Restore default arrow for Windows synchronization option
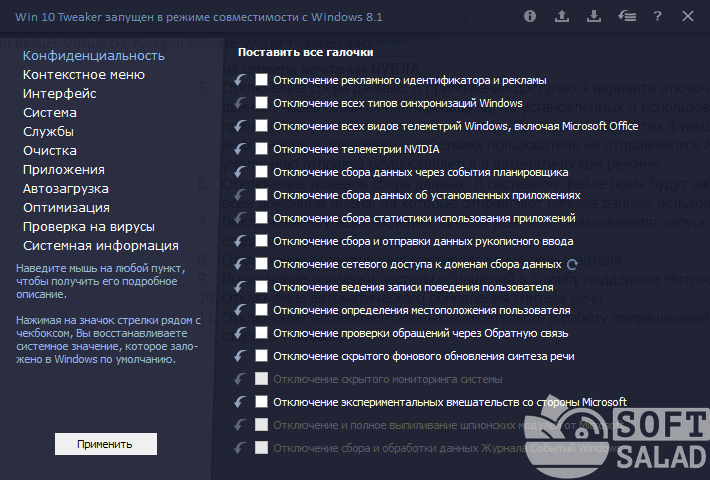 point(240,103)
